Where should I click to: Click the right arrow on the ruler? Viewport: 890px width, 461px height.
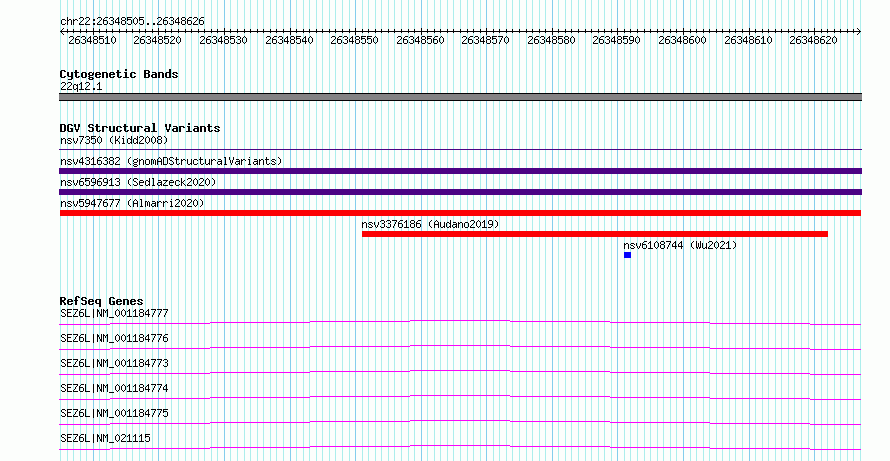tap(858, 32)
